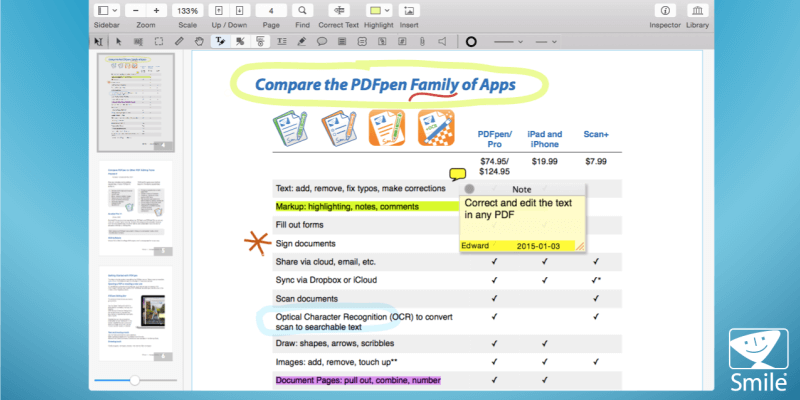Image resolution: width=800 pixels, height=400 pixels.
Task: Select page 4 thumbnail in sidebar
Action: (136, 103)
